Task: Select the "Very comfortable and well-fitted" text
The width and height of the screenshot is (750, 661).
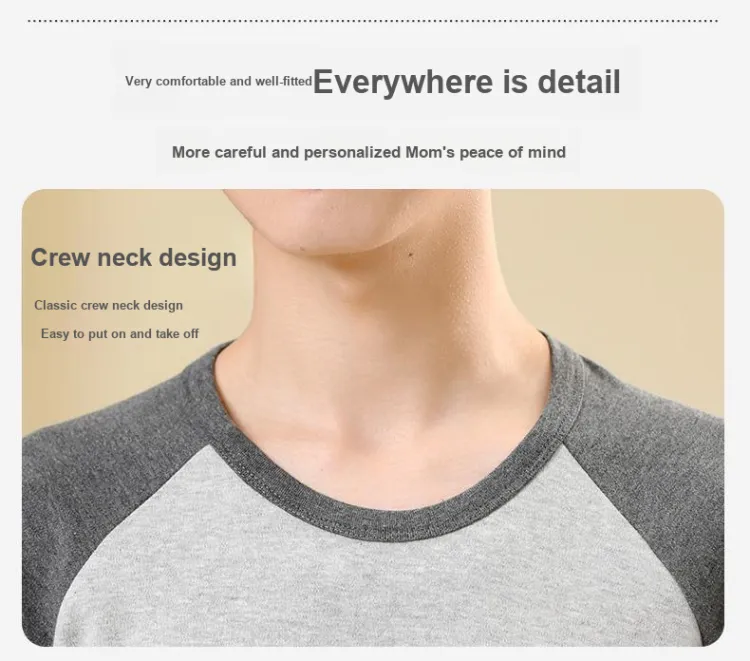Action: point(219,81)
